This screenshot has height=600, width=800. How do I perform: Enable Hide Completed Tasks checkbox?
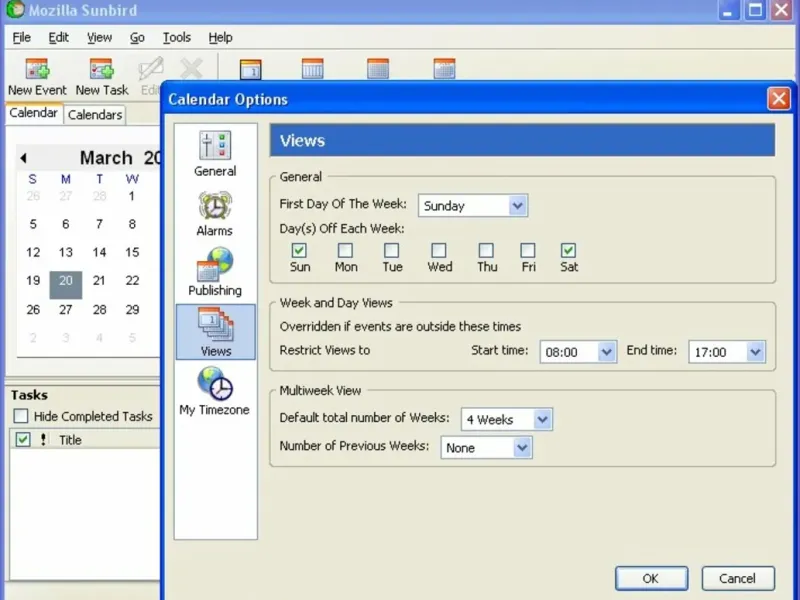(x=21, y=416)
